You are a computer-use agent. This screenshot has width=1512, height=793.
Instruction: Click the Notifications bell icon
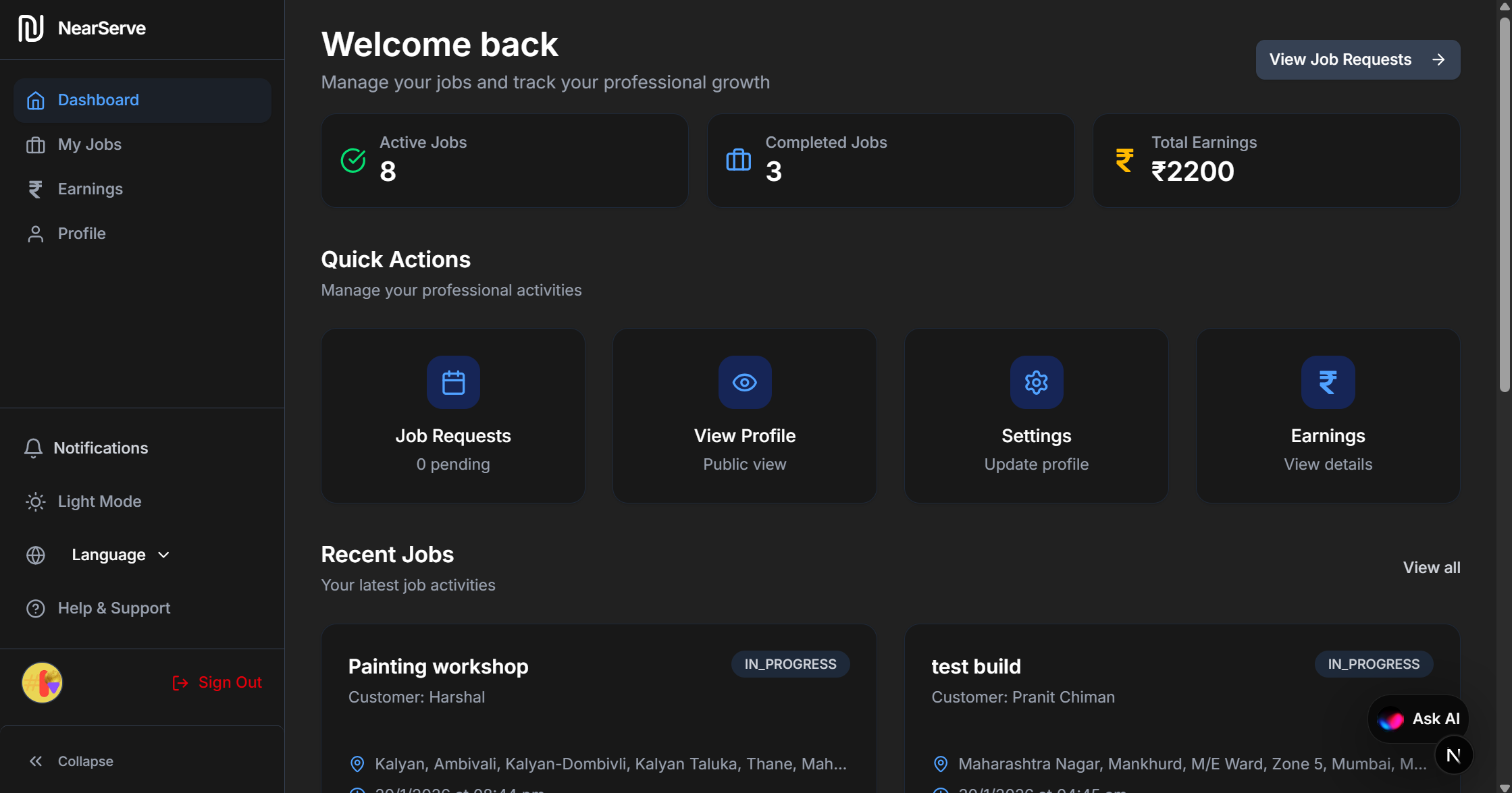34,447
